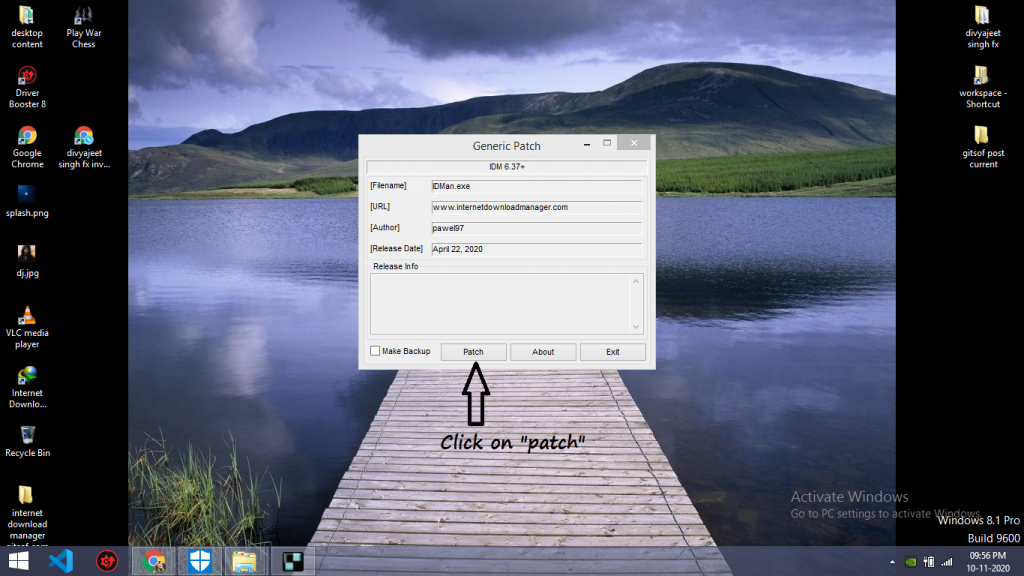The image size is (1024, 576).
Task: Click the Exit button
Action: click(x=613, y=352)
